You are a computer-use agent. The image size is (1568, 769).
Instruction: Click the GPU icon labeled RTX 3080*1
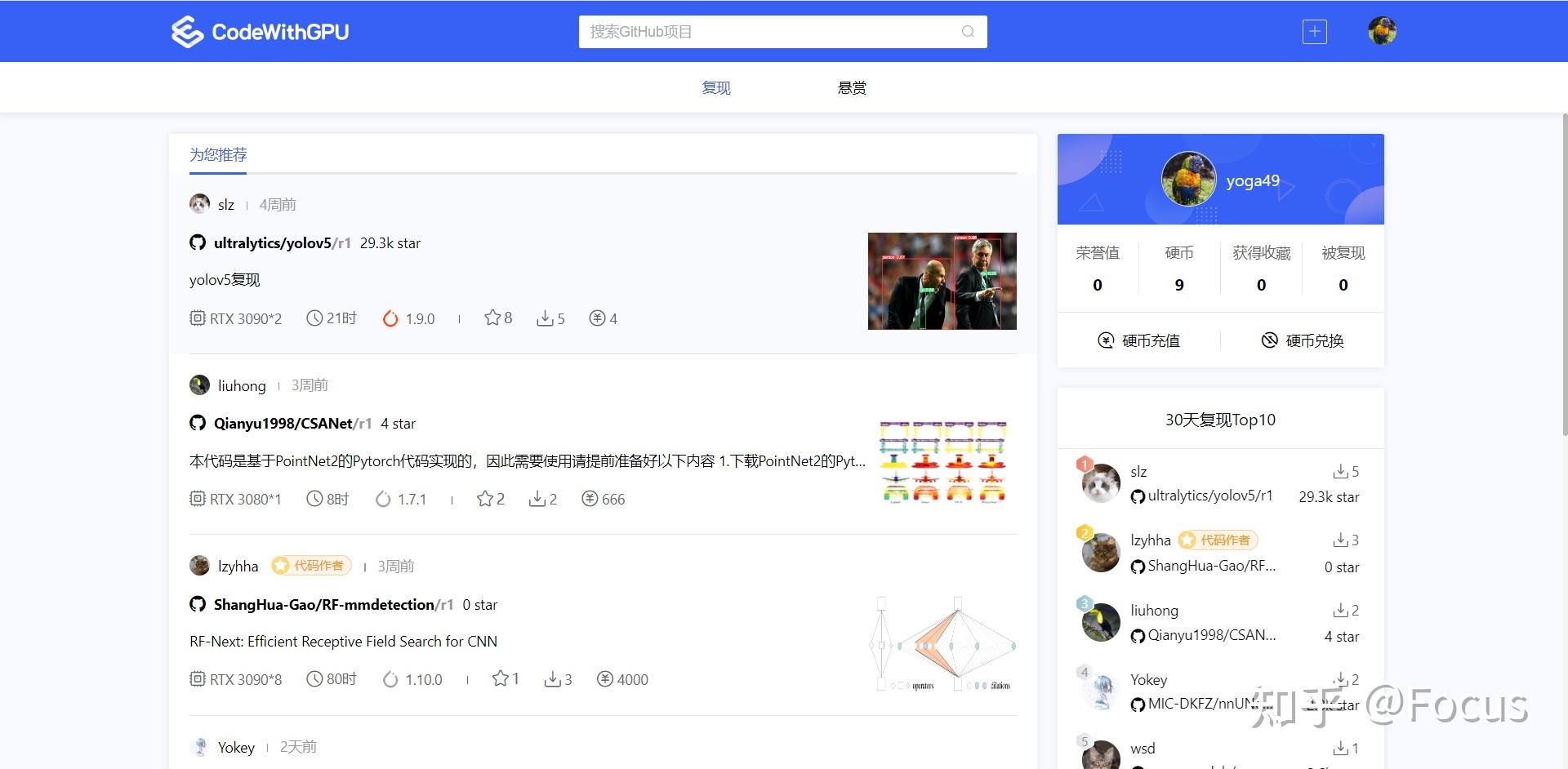click(x=197, y=499)
